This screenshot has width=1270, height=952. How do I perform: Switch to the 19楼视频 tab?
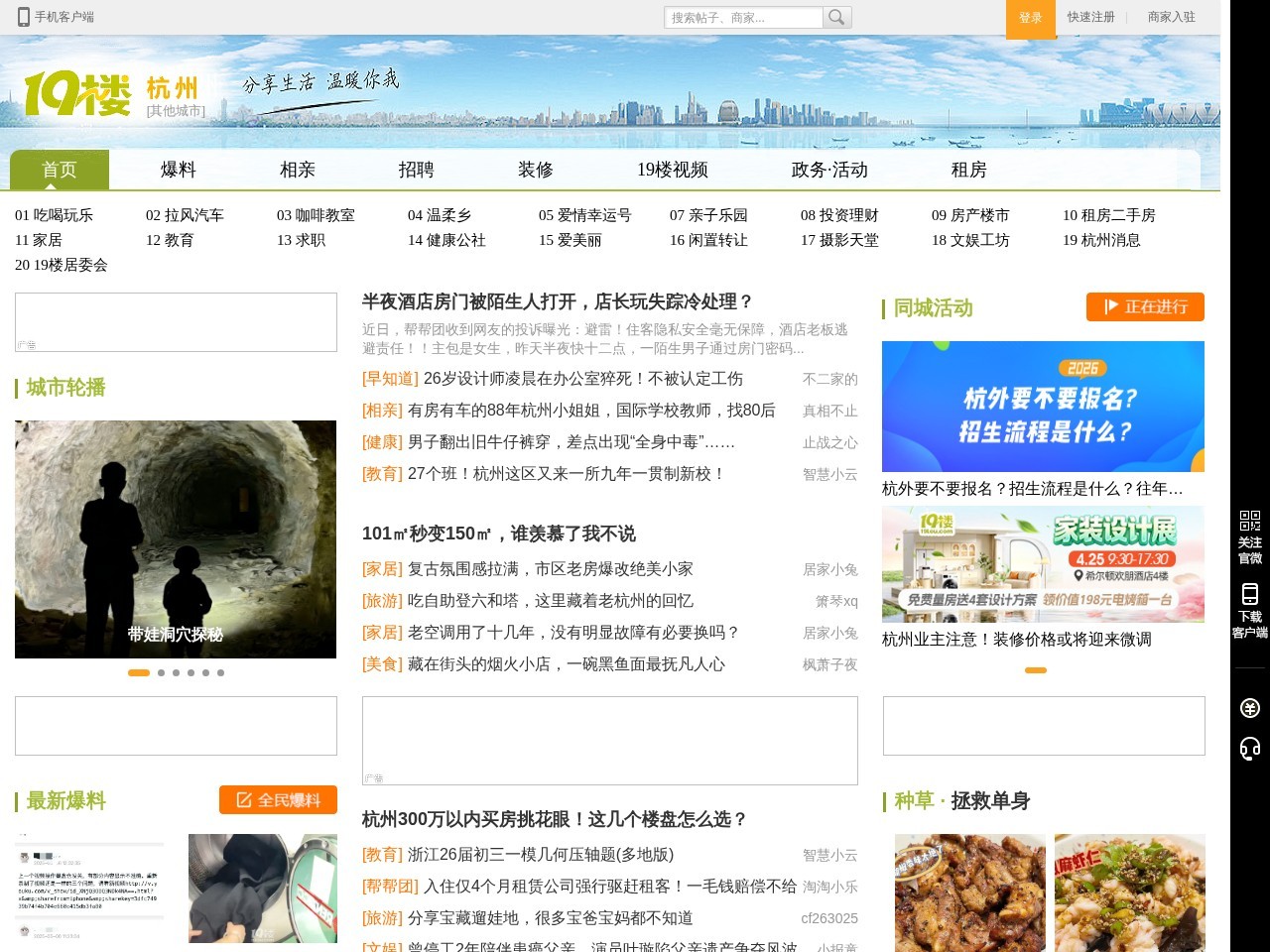tap(673, 170)
